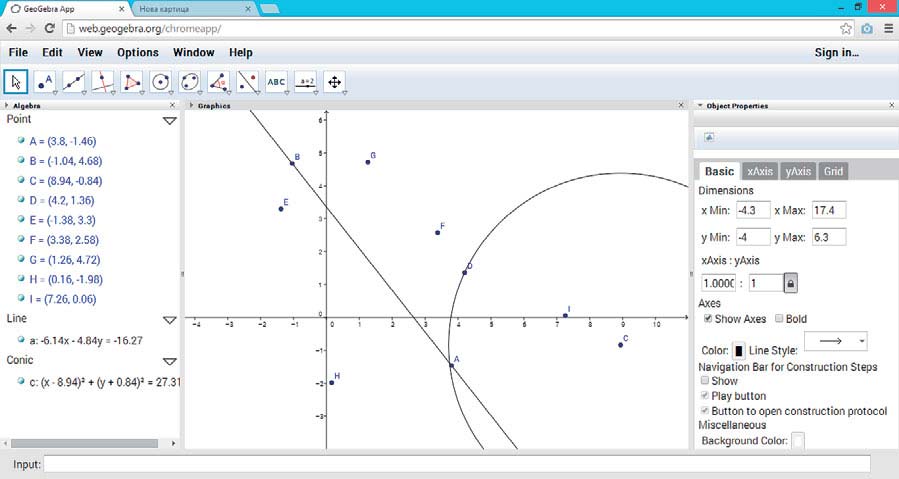Open the Chrome hamburger menu

[x=888, y=28]
